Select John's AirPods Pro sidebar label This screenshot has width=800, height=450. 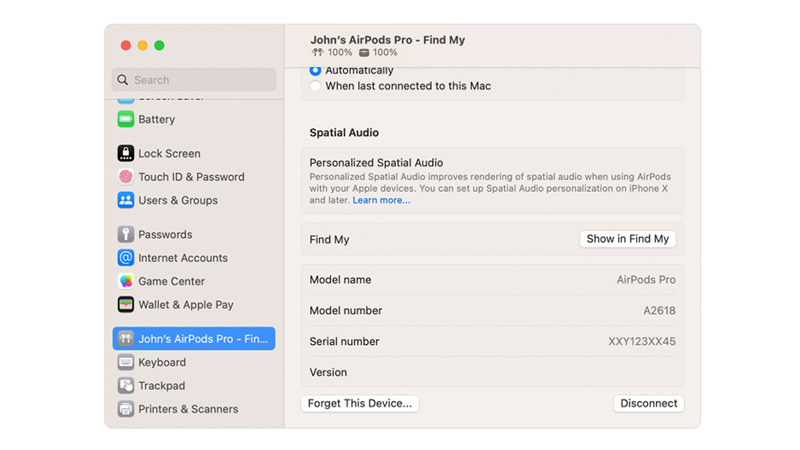point(203,339)
